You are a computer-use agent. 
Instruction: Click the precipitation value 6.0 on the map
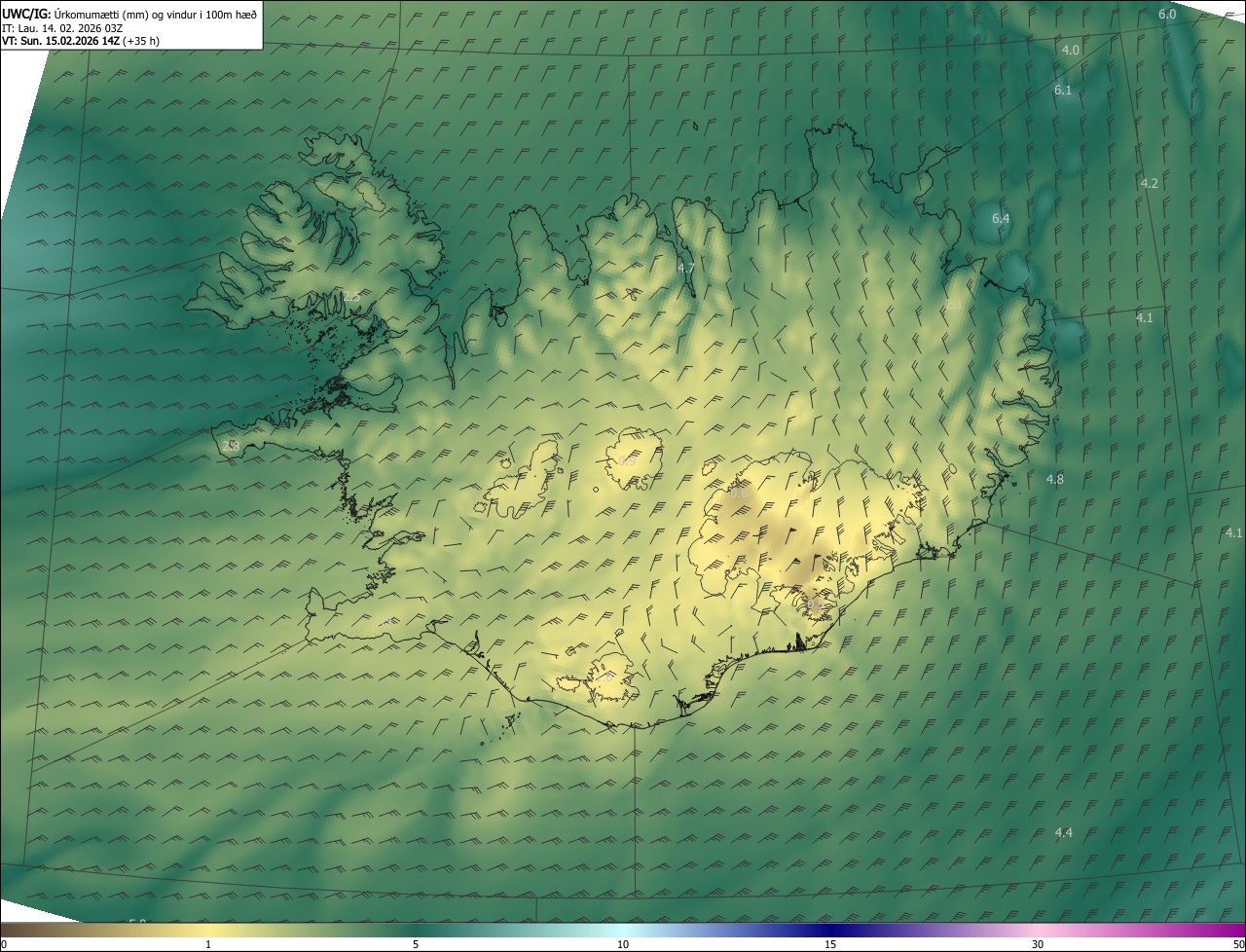point(1167,14)
